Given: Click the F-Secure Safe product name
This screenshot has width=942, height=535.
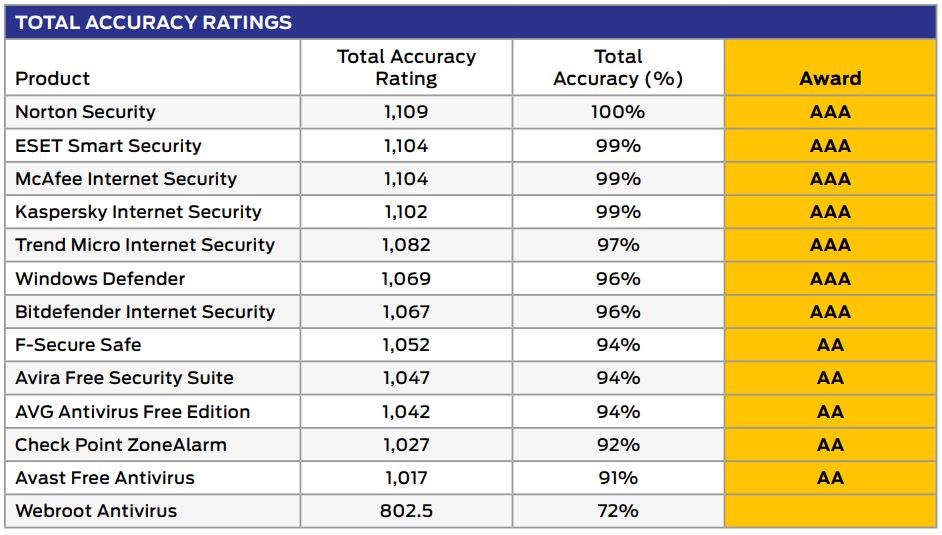Looking at the screenshot, I should point(78,345).
